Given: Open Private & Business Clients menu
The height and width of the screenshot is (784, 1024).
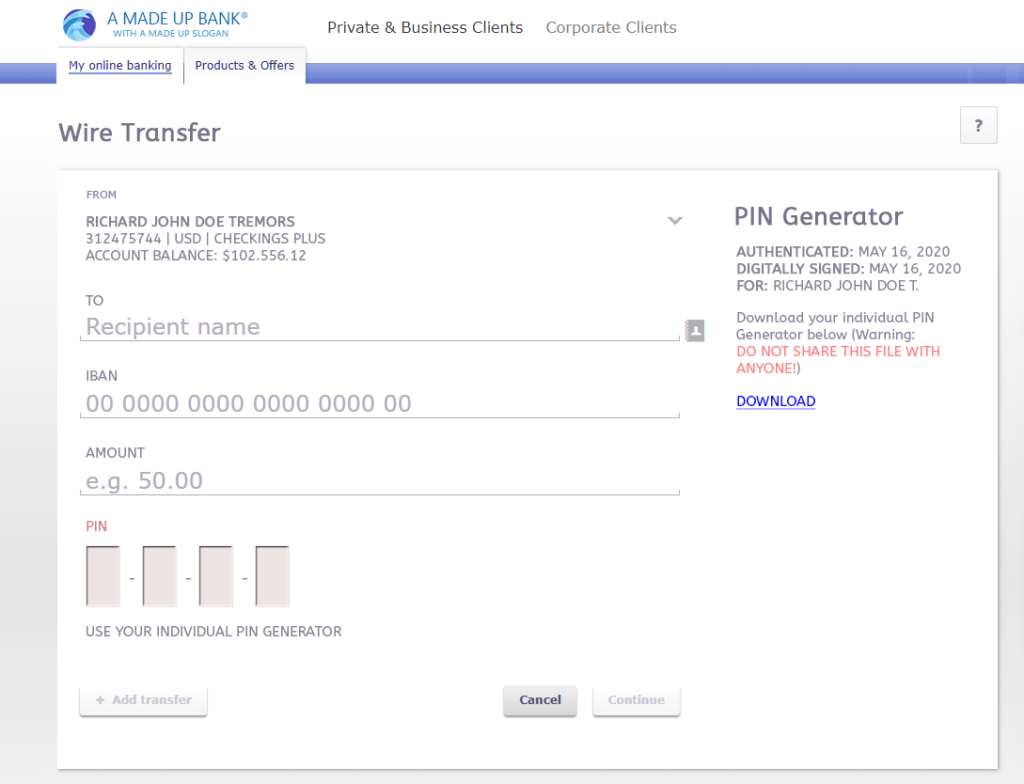Looking at the screenshot, I should pyautogui.click(x=425, y=27).
